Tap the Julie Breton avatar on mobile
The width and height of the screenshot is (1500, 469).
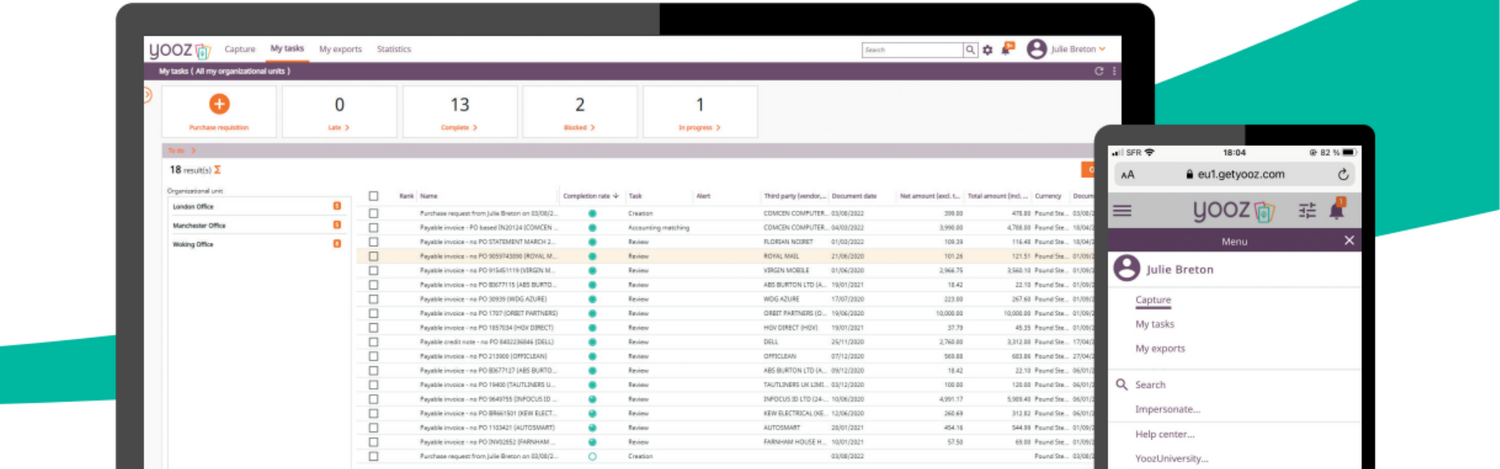click(x=1127, y=268)
